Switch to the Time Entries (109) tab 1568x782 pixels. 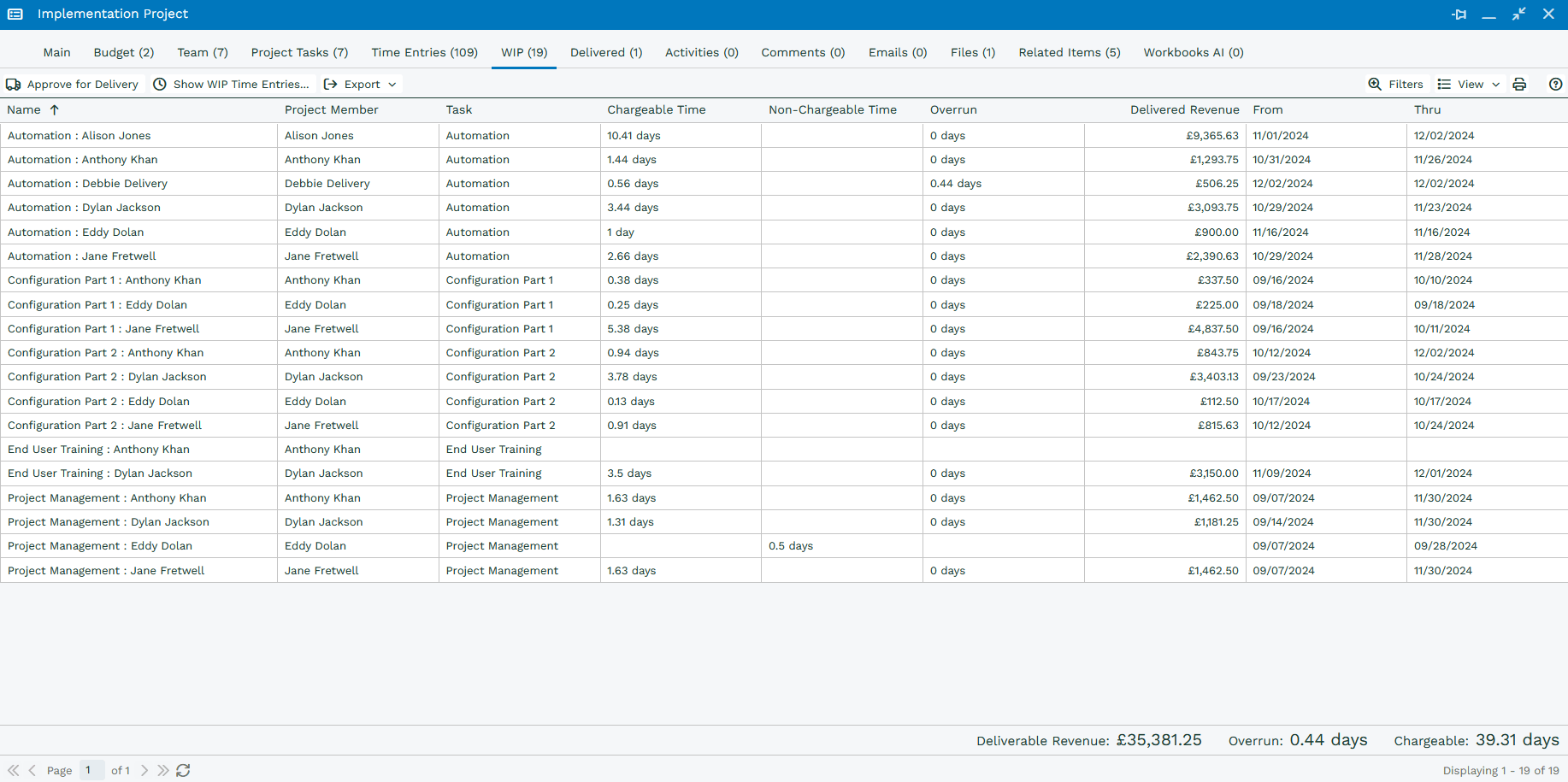pos(424,52)
